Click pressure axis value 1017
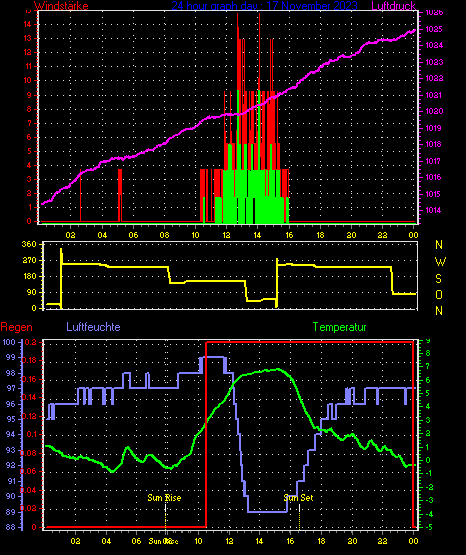Image resolution: width=466 pixels, height=555 pixels. (434, 161)
